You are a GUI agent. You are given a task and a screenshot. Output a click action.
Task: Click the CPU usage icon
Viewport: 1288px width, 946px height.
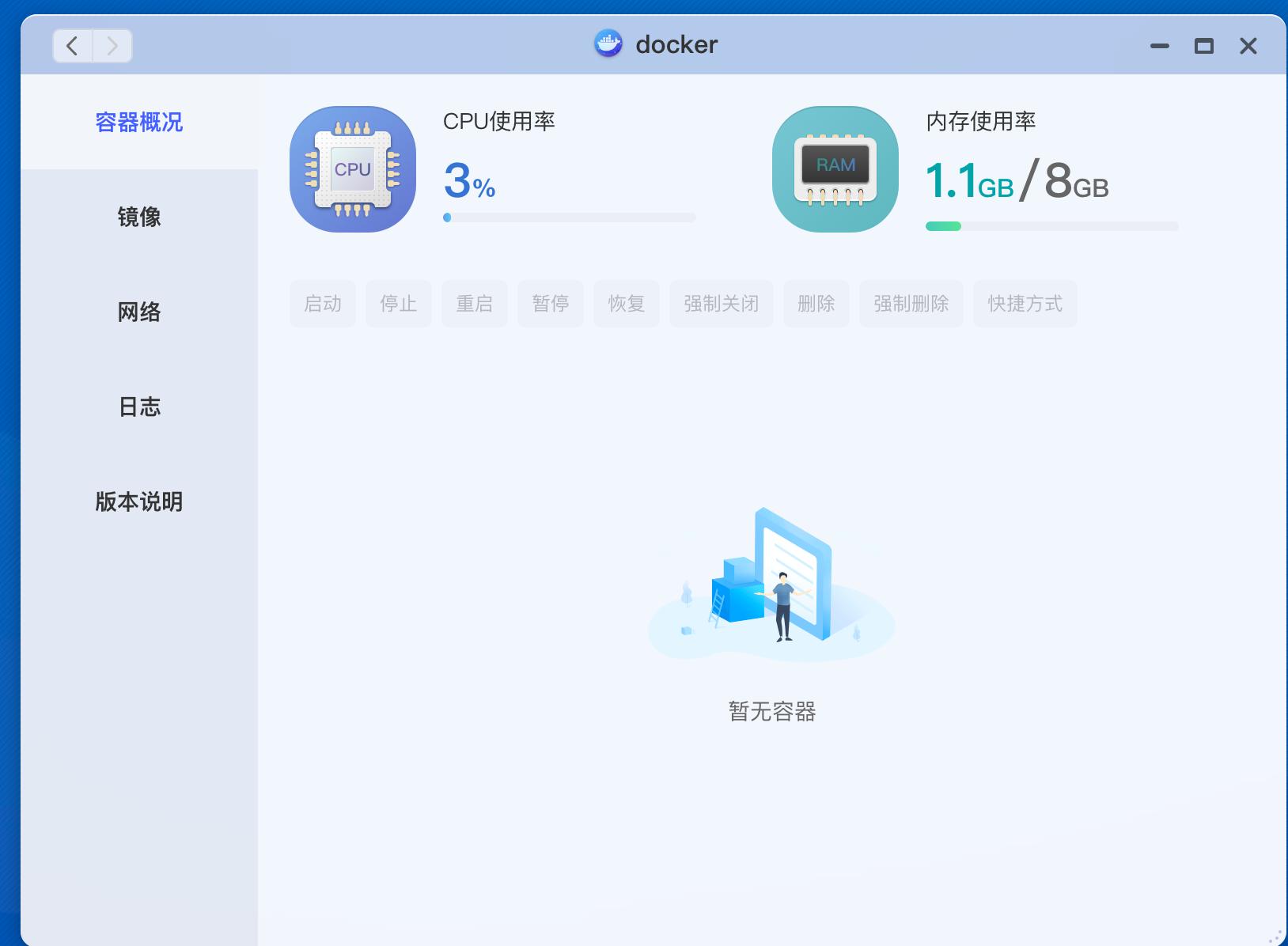click(353, 168)
